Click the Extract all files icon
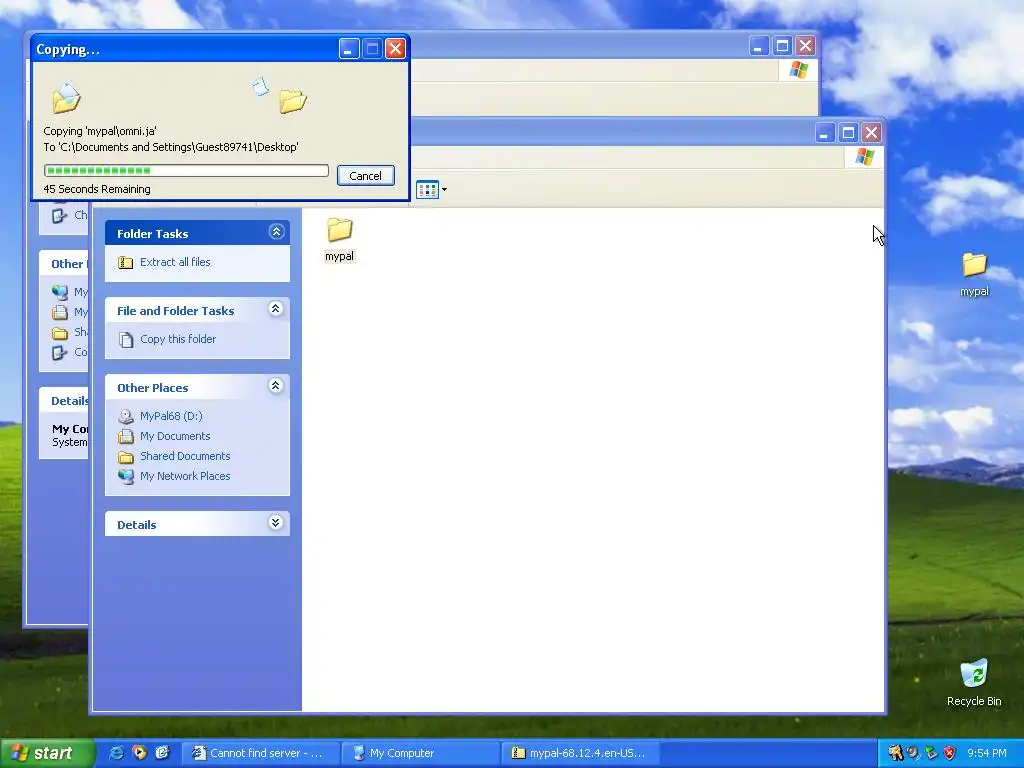This screenshot has height=768, width=1024. point(125,263)
